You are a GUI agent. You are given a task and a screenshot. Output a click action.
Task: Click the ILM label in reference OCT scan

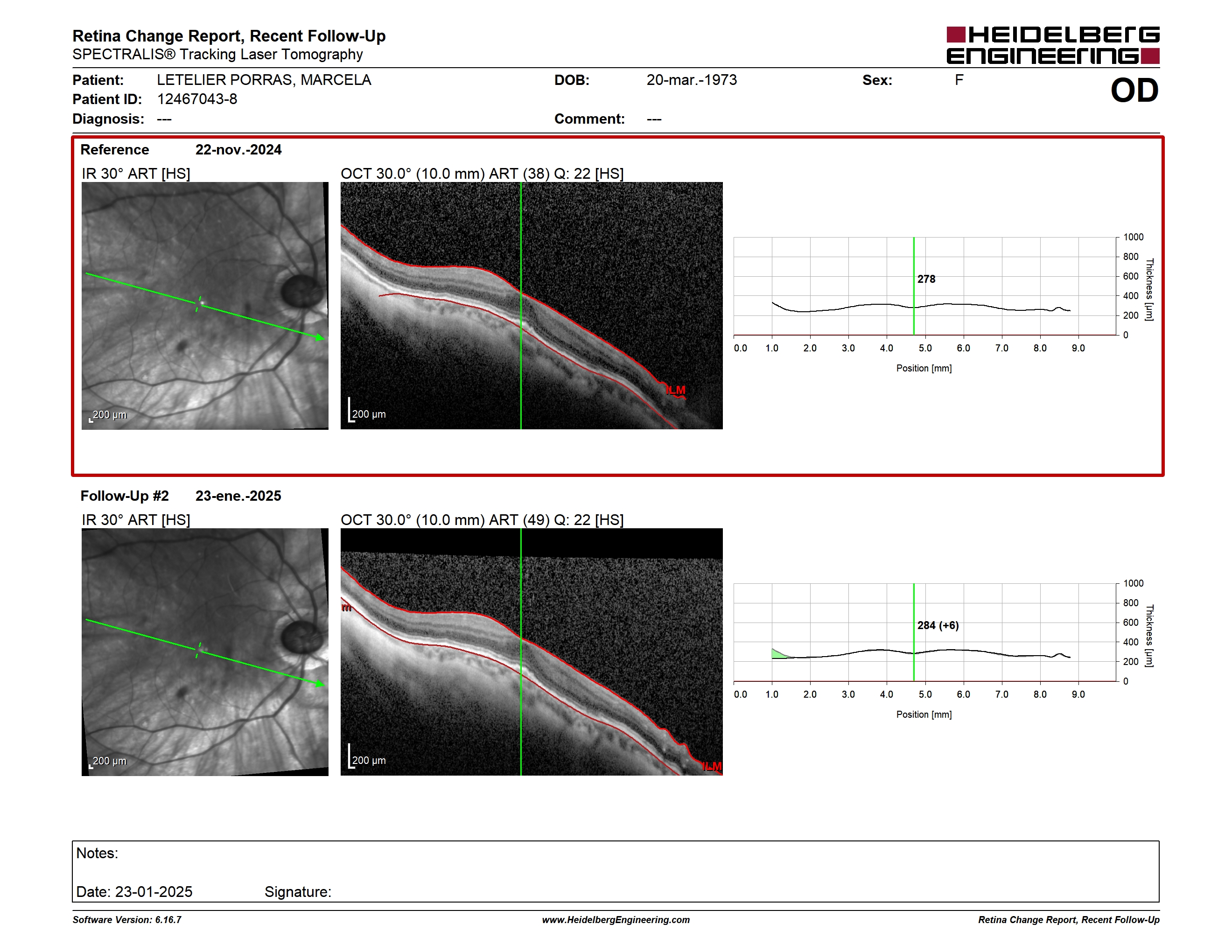[x=675, y=390]
